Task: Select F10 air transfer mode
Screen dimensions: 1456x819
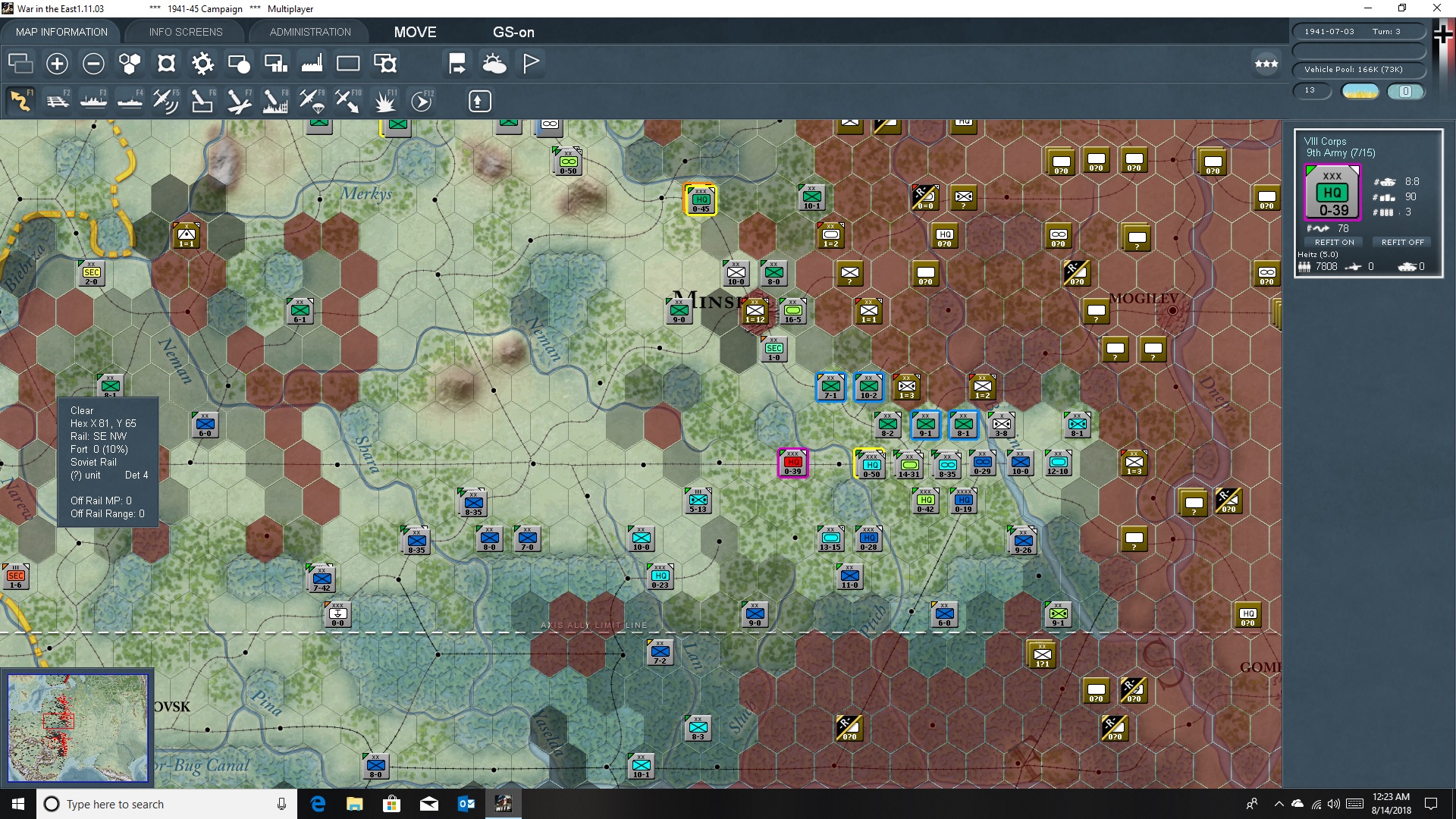Action: click(x=348, y=101)
